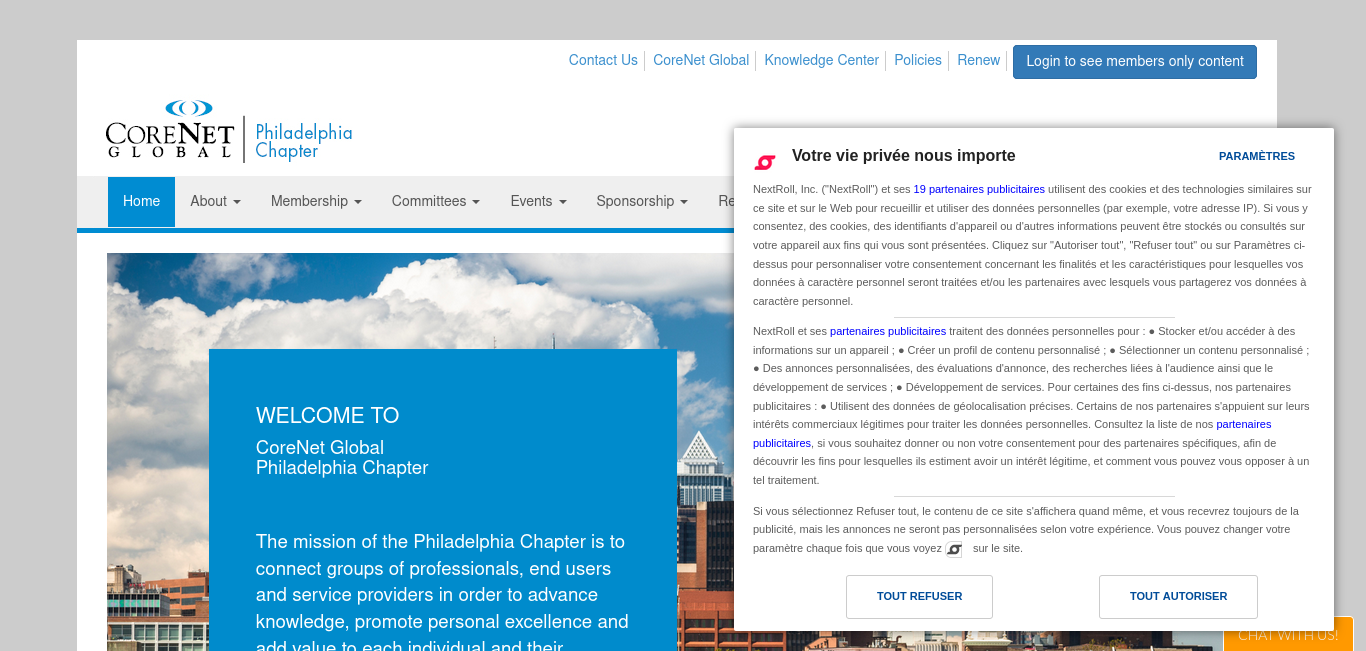
Task: Click the TOUT AUTORISER button
Action: point(1178,597)
